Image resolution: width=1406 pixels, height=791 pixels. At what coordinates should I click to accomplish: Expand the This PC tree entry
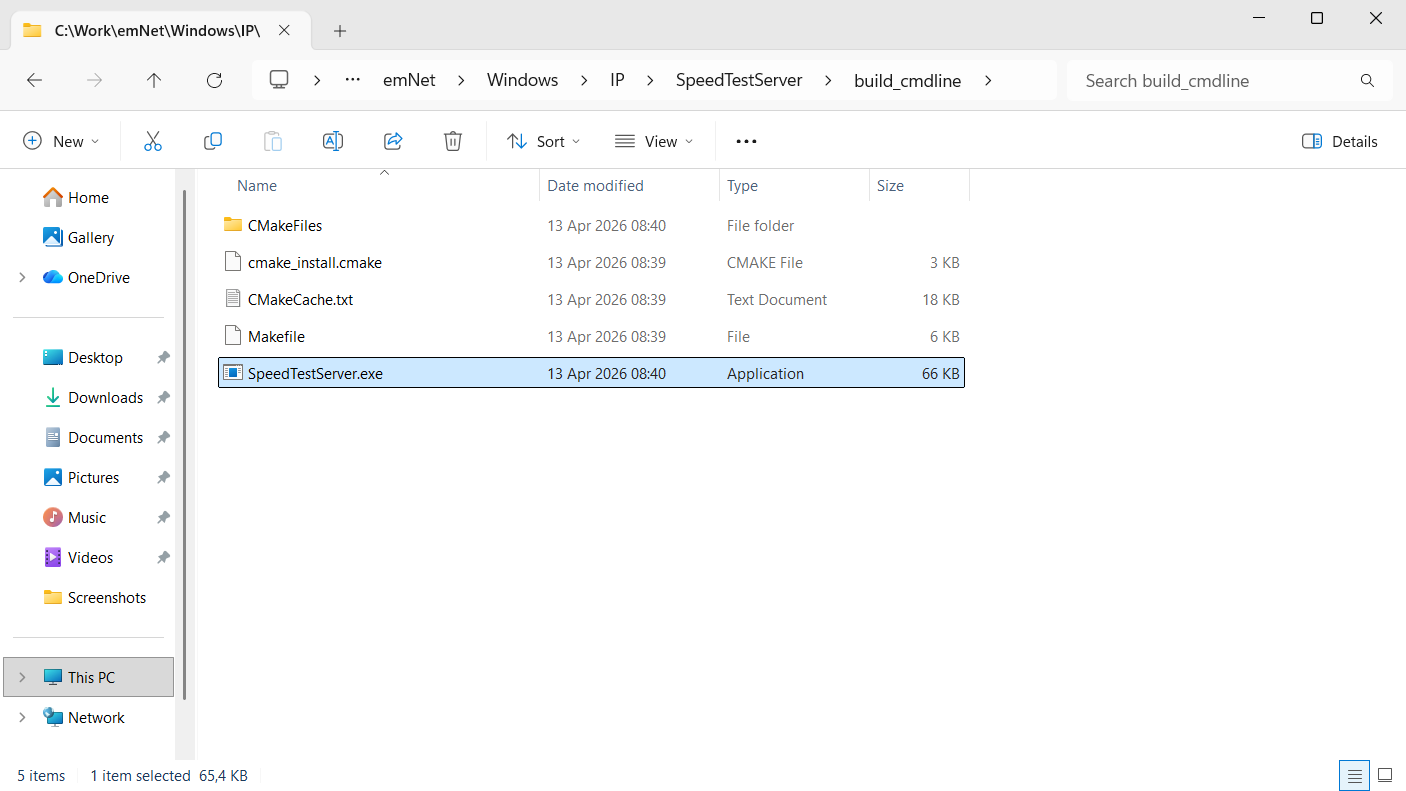(22, 677)
